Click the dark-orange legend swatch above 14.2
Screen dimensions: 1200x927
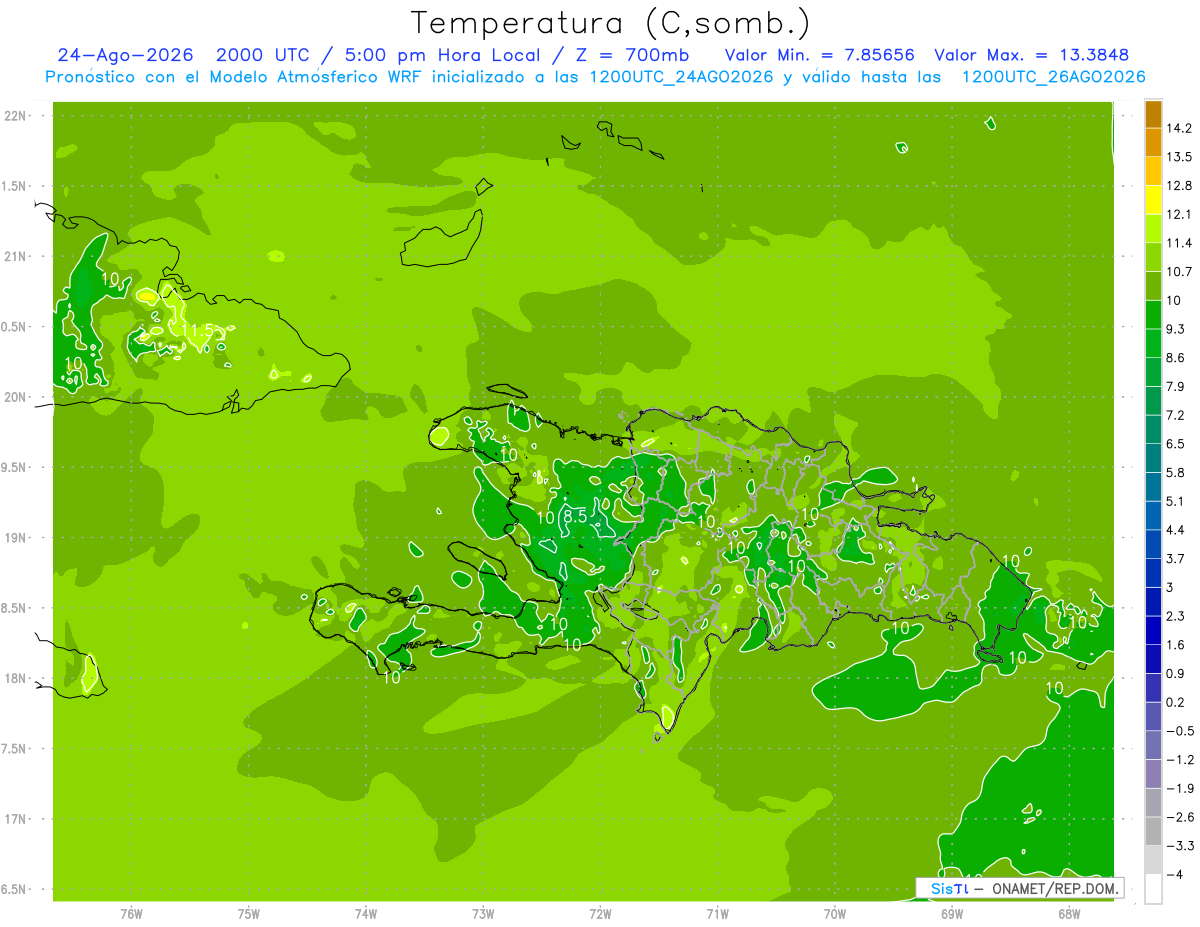[1153, 114]
